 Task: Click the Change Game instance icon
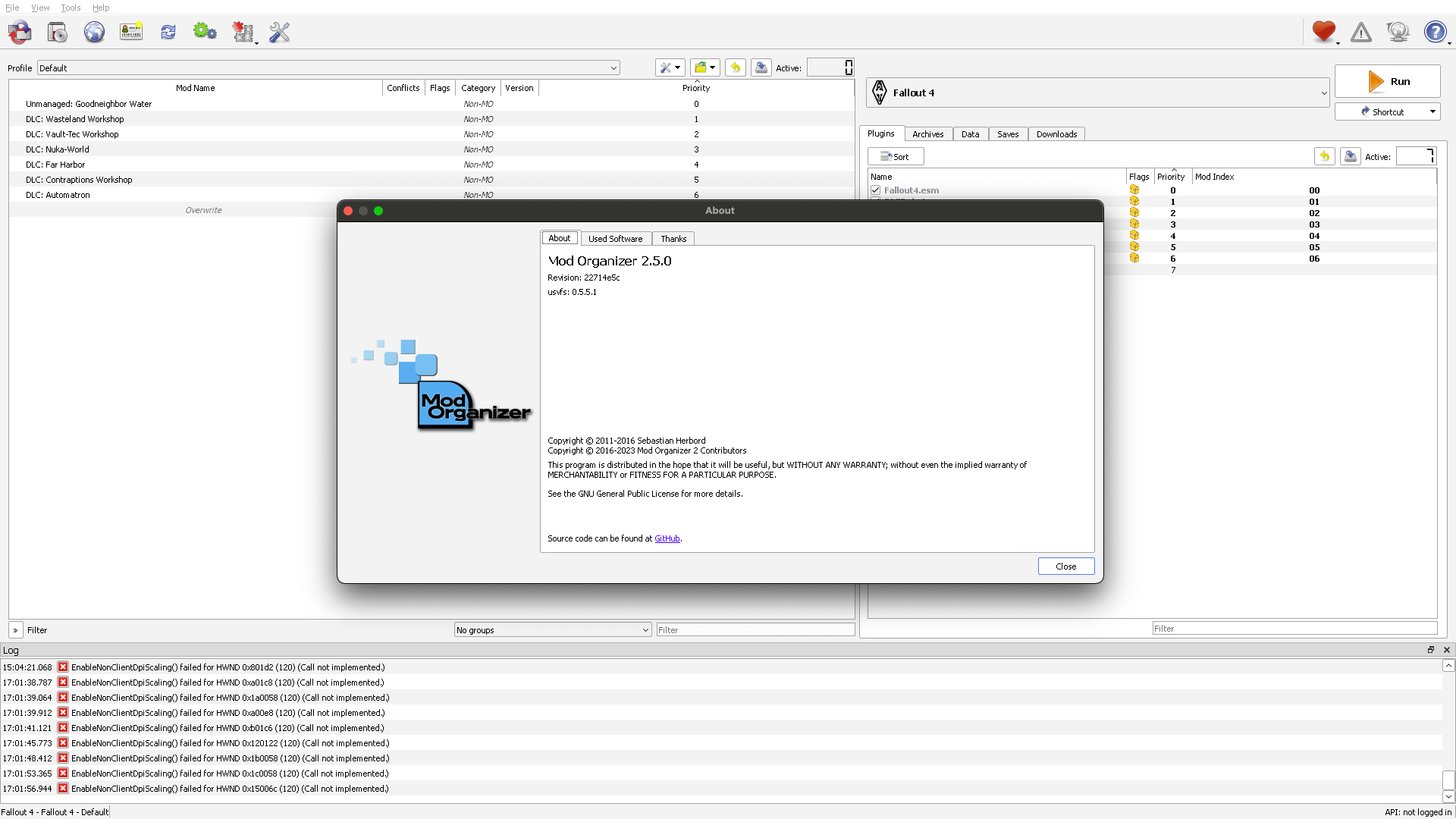(x=20, y=32)
